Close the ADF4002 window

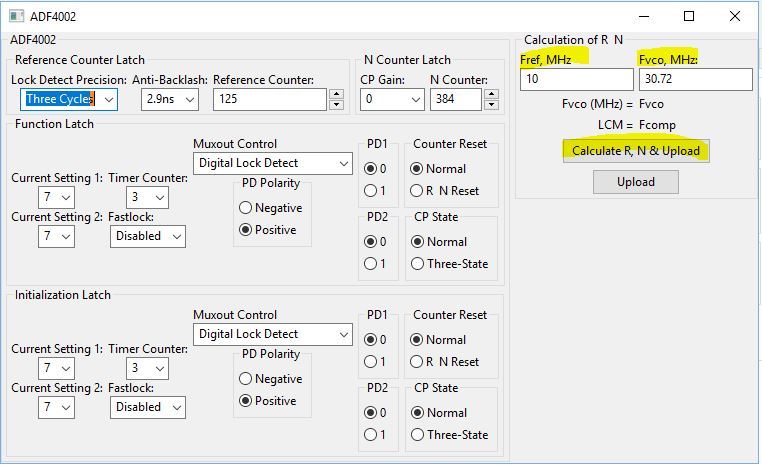pos(735,16)
